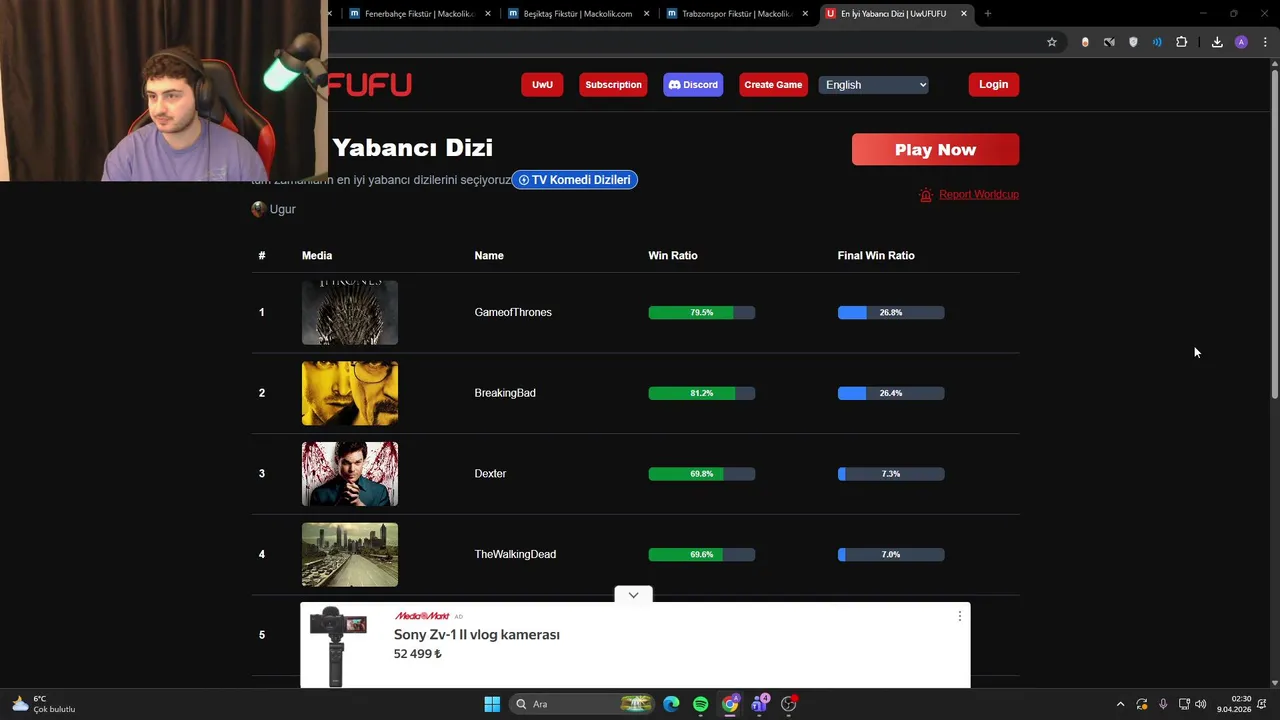Image resolution: width=1280 pixels, height=720 pixels.
Task: Click the Name column header
Action: [x=489, y=256]
